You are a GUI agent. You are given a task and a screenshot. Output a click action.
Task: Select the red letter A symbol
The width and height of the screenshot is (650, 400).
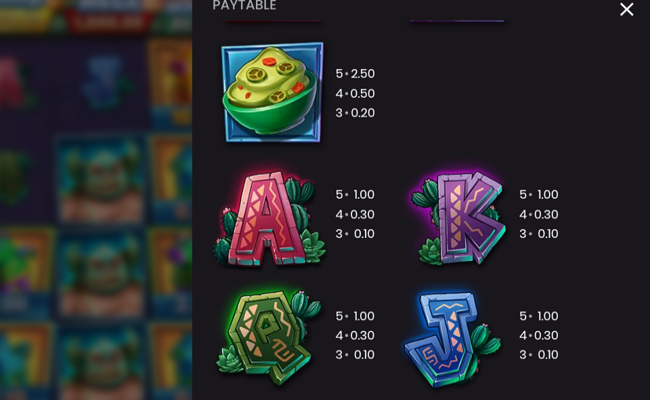269,218
